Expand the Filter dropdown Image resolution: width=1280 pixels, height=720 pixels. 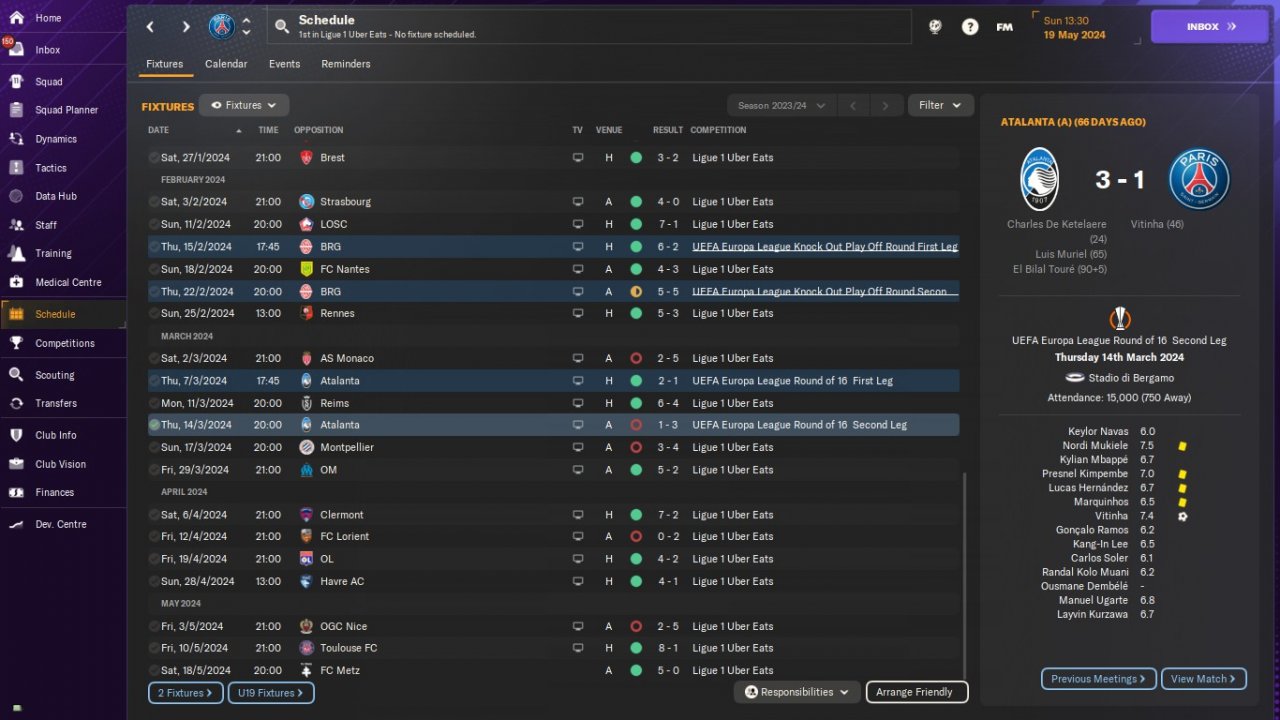click(940, 105)
